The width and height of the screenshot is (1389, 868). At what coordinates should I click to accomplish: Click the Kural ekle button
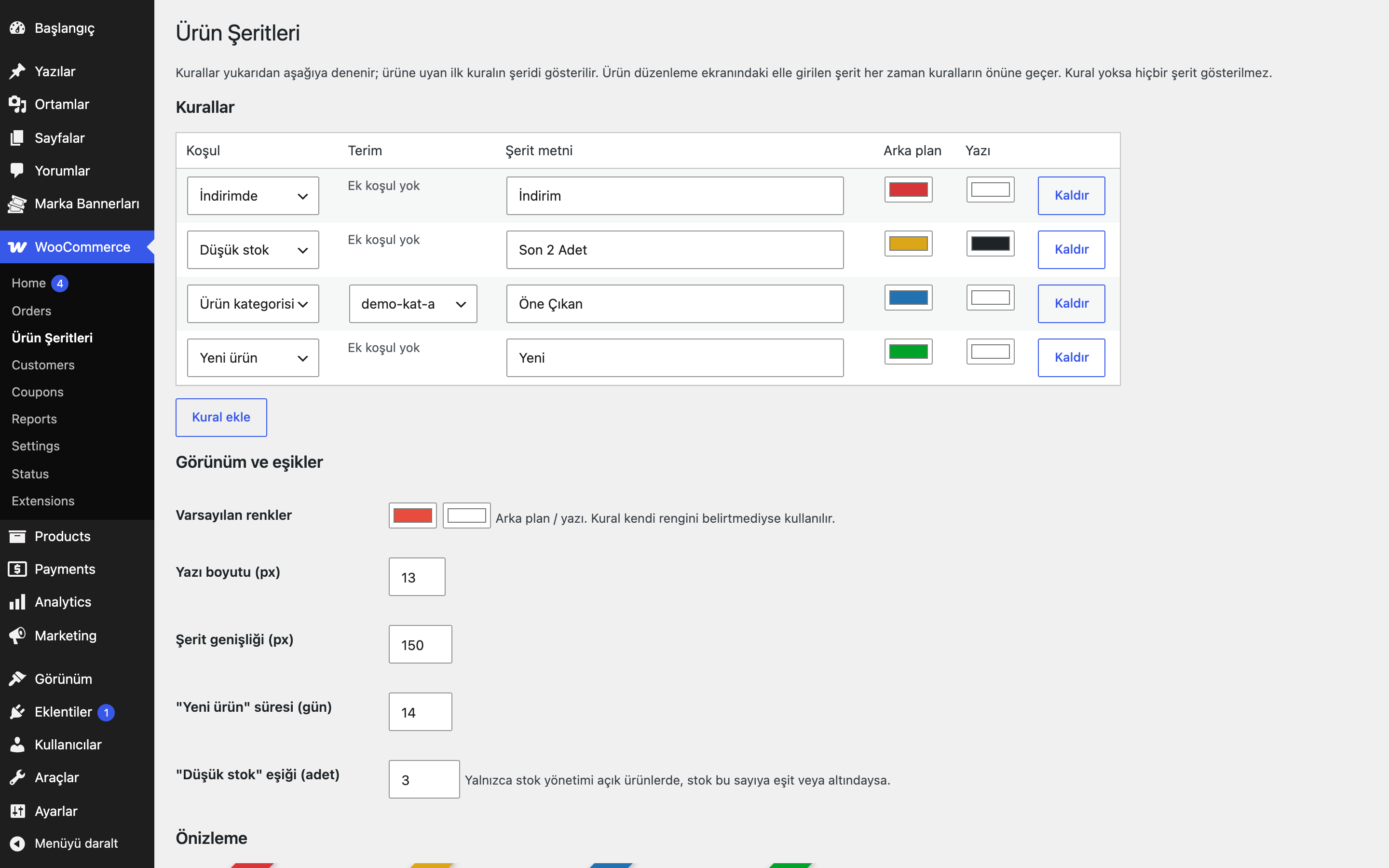(x=221, y=417)
